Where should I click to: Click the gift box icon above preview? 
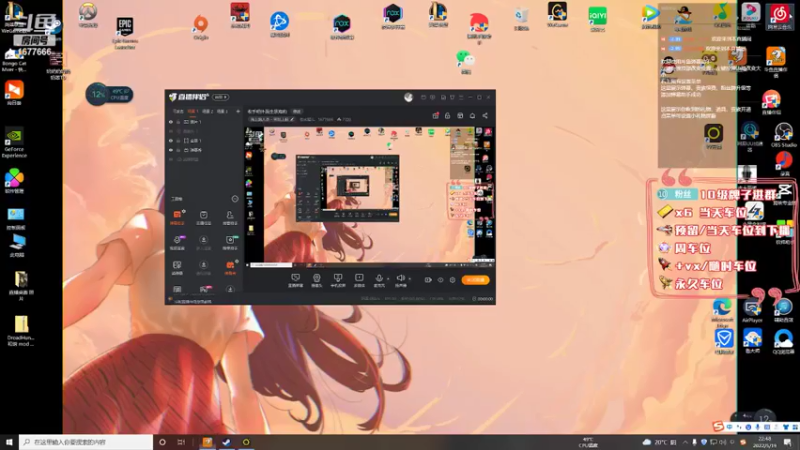pyautogui.click(x=435, y=116)
